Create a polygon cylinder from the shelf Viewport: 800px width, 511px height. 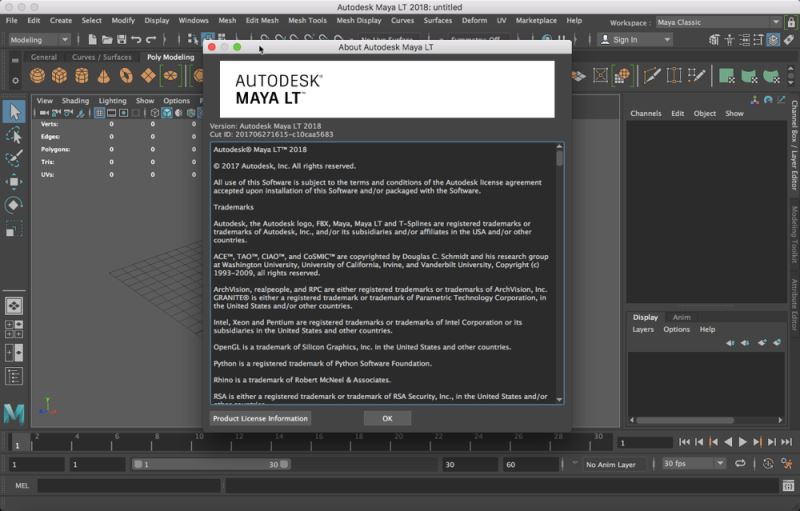tap(82, 76)
